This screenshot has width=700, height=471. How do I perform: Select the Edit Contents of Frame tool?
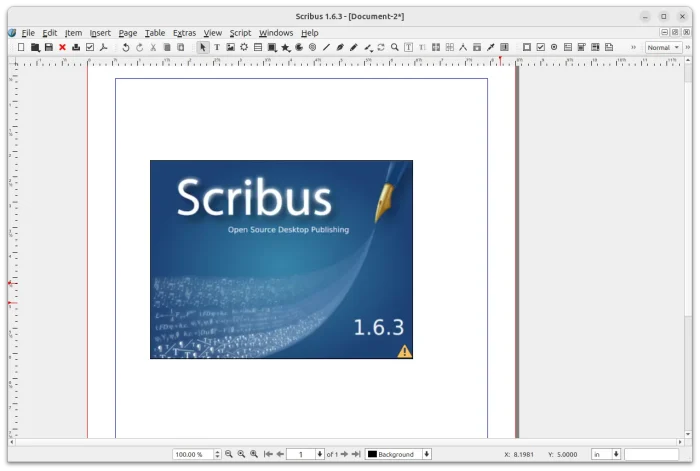(x=408, y=47)
